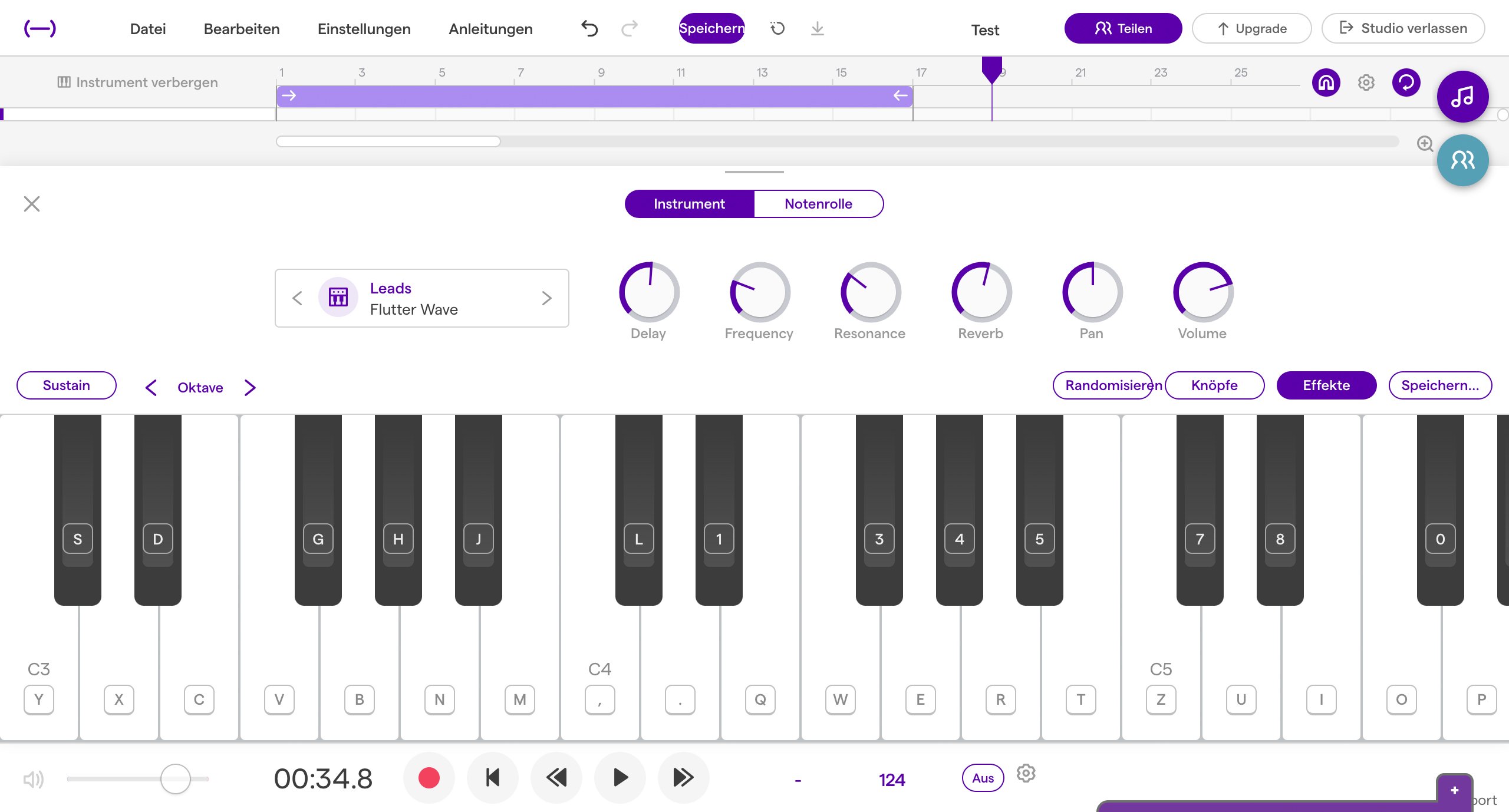Screen dimensions: 1509x812
Task: Select next instrument preset after Flutter Wave
Action: click(x=546, y=298)
